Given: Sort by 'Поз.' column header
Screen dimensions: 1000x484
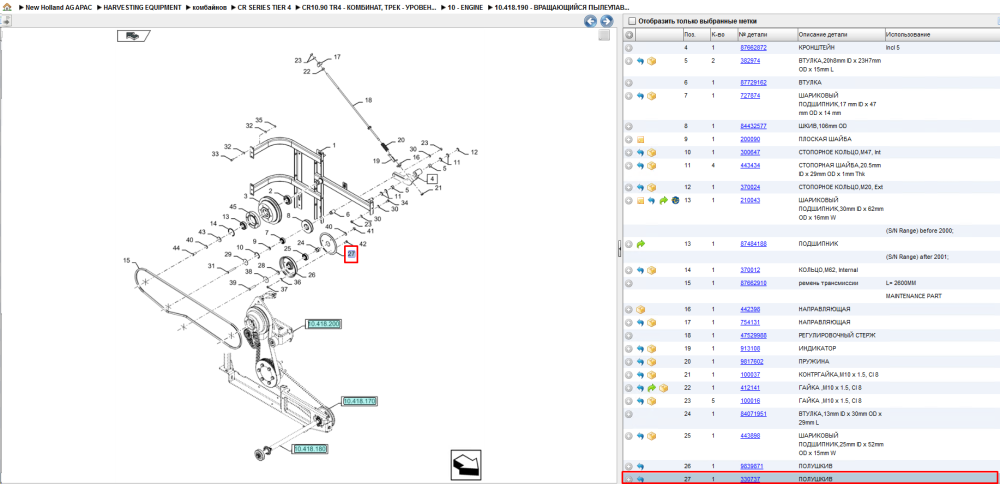Looking at the screenshot, I should click(690, 34).
